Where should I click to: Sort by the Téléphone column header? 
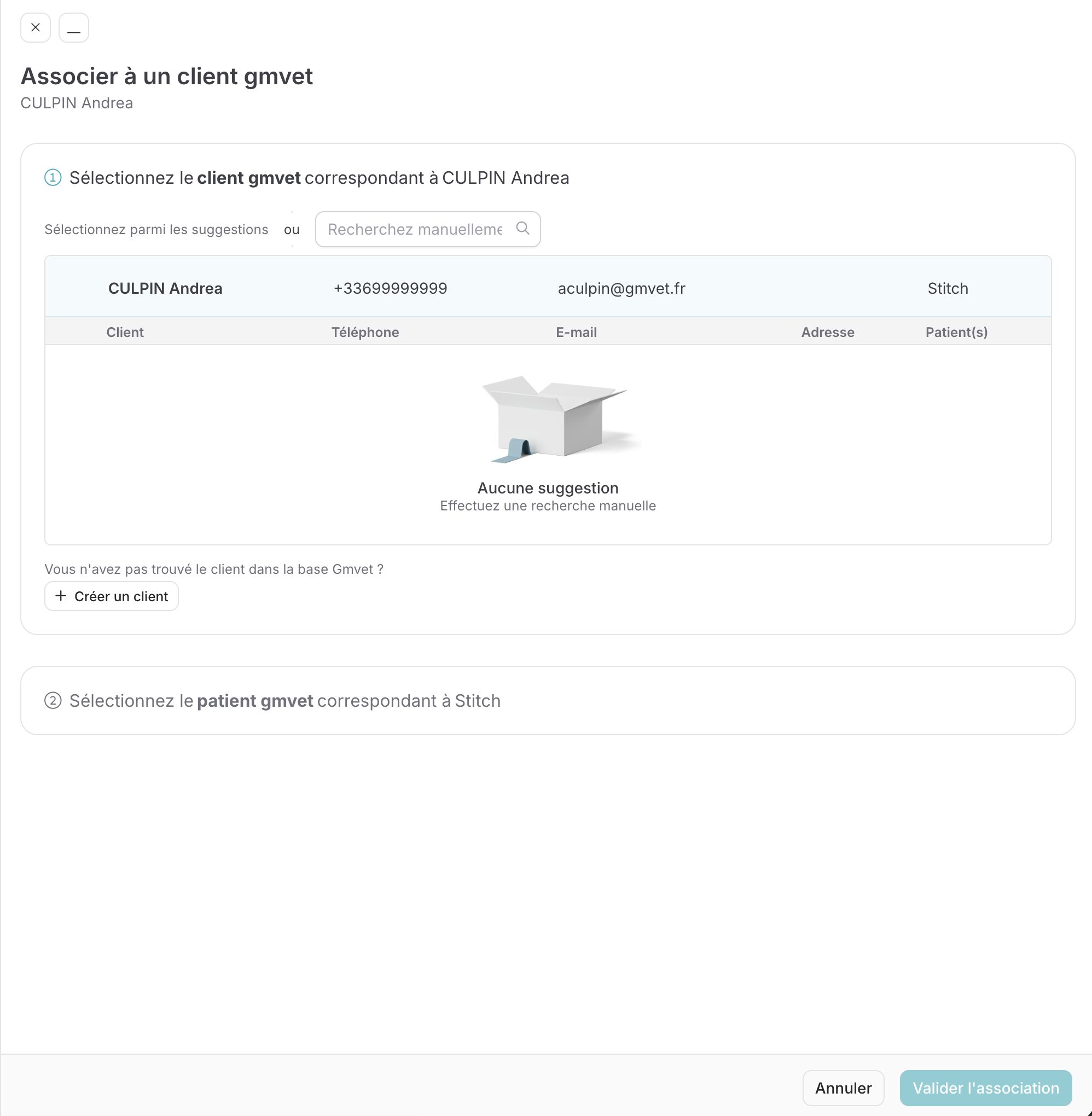coord(365,332)
